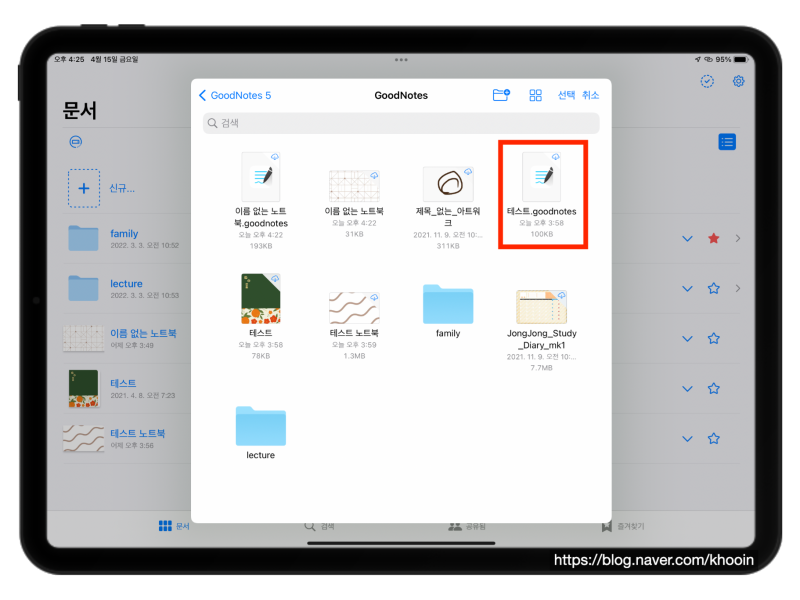Toggle list view in GoodNotes documents
Image resolution: width=800 pixels, height=600 pixels.
(x=727, y=142)
